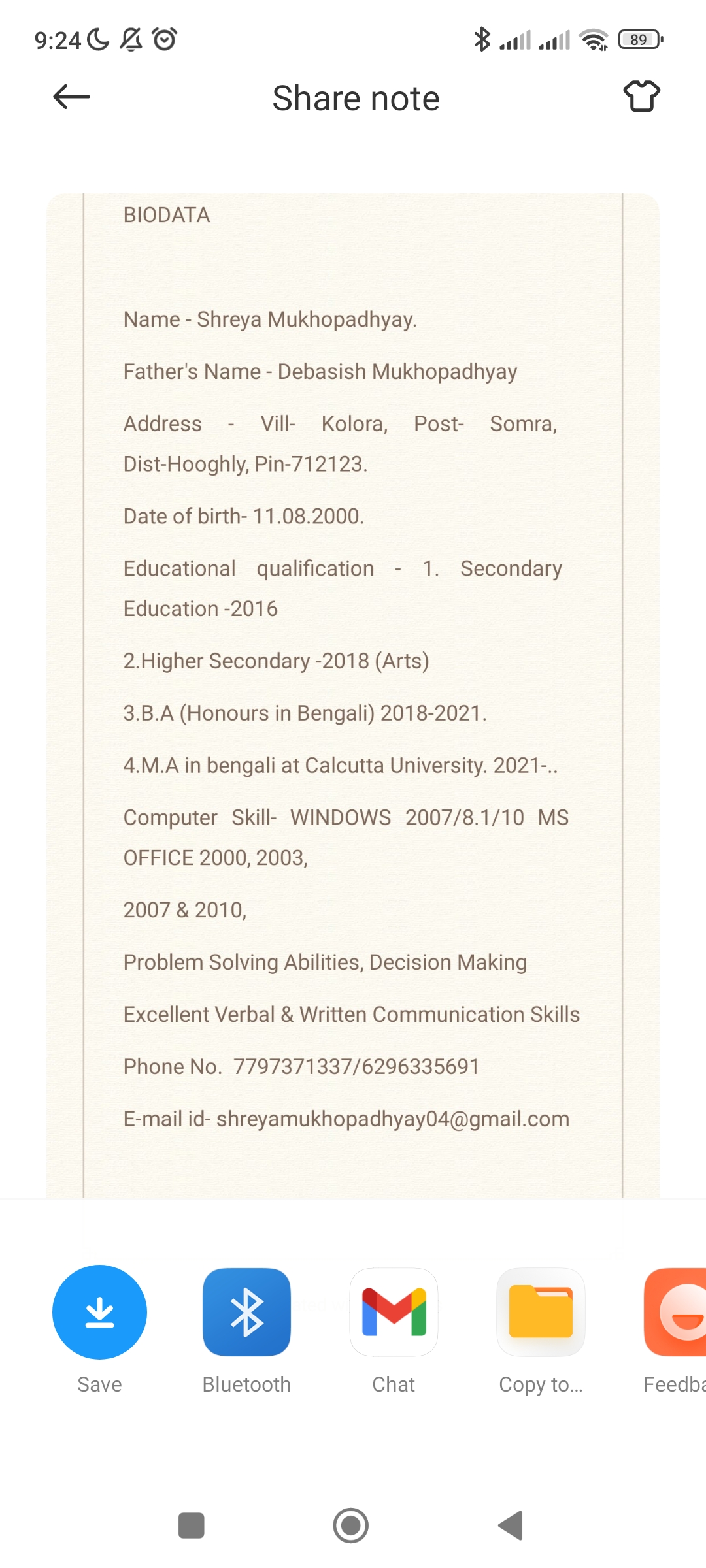Tap the BIODATA heading in the note
Image resolution: width=706 pixels, height=1568 pixels.
tap(167, 215)
